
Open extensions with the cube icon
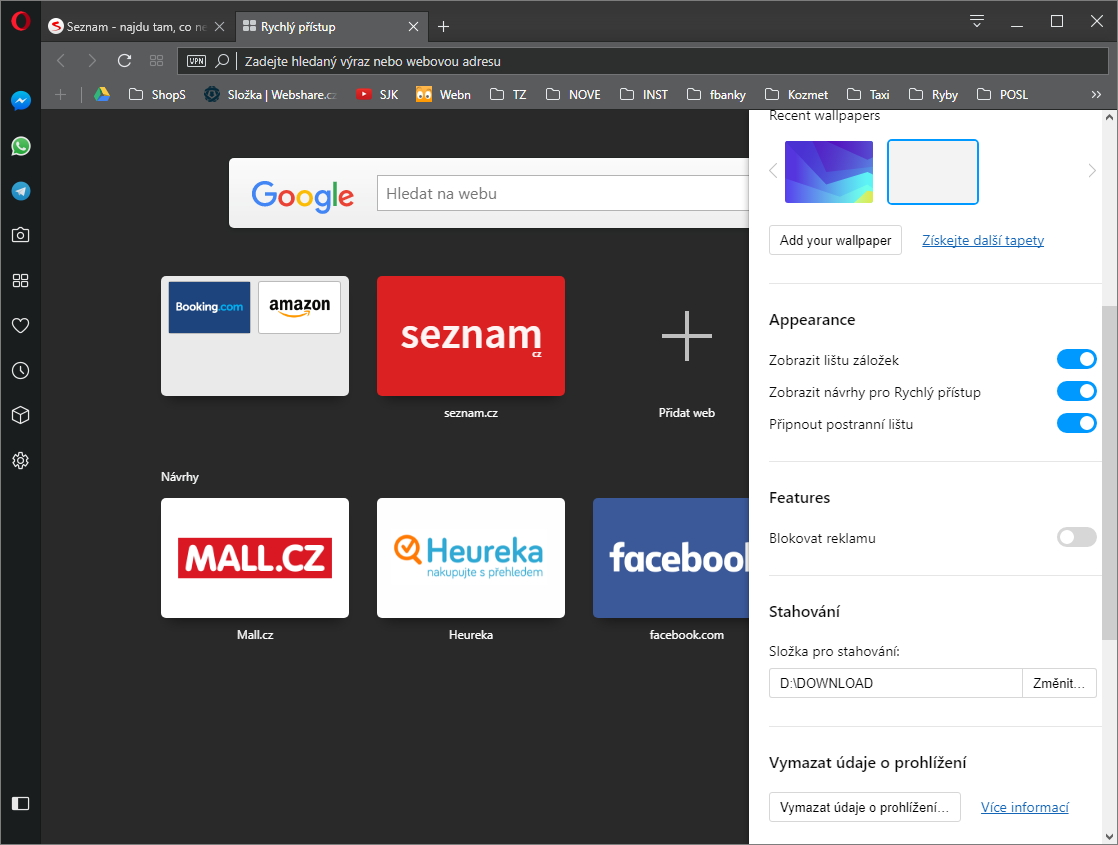click(x=21, y=415)
